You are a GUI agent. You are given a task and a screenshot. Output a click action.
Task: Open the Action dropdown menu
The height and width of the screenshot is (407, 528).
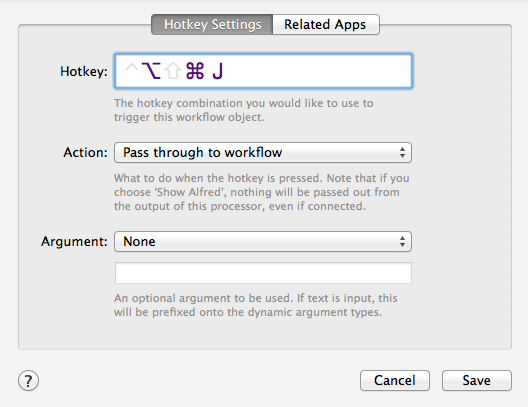(x=263, y=152)
